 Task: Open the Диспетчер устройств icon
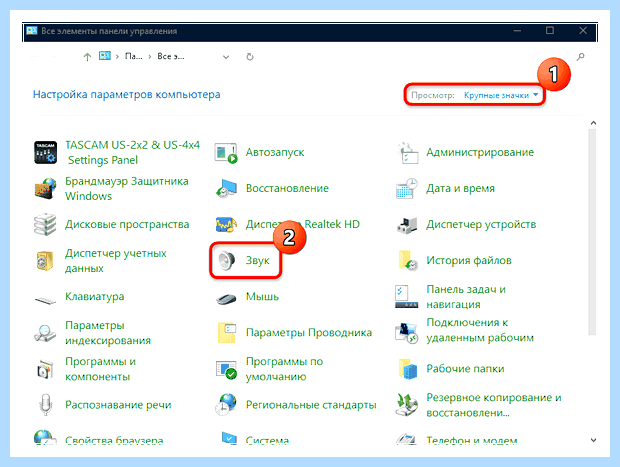pos(407,225)
